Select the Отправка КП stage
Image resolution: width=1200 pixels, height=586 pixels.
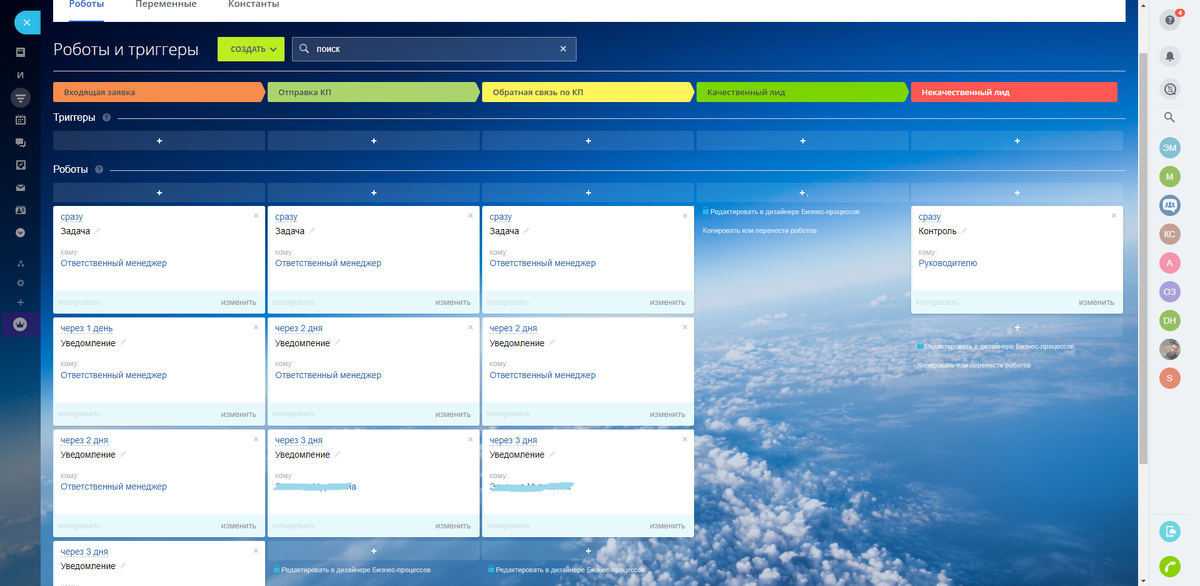pyautogui.click(x=373, y=92)
